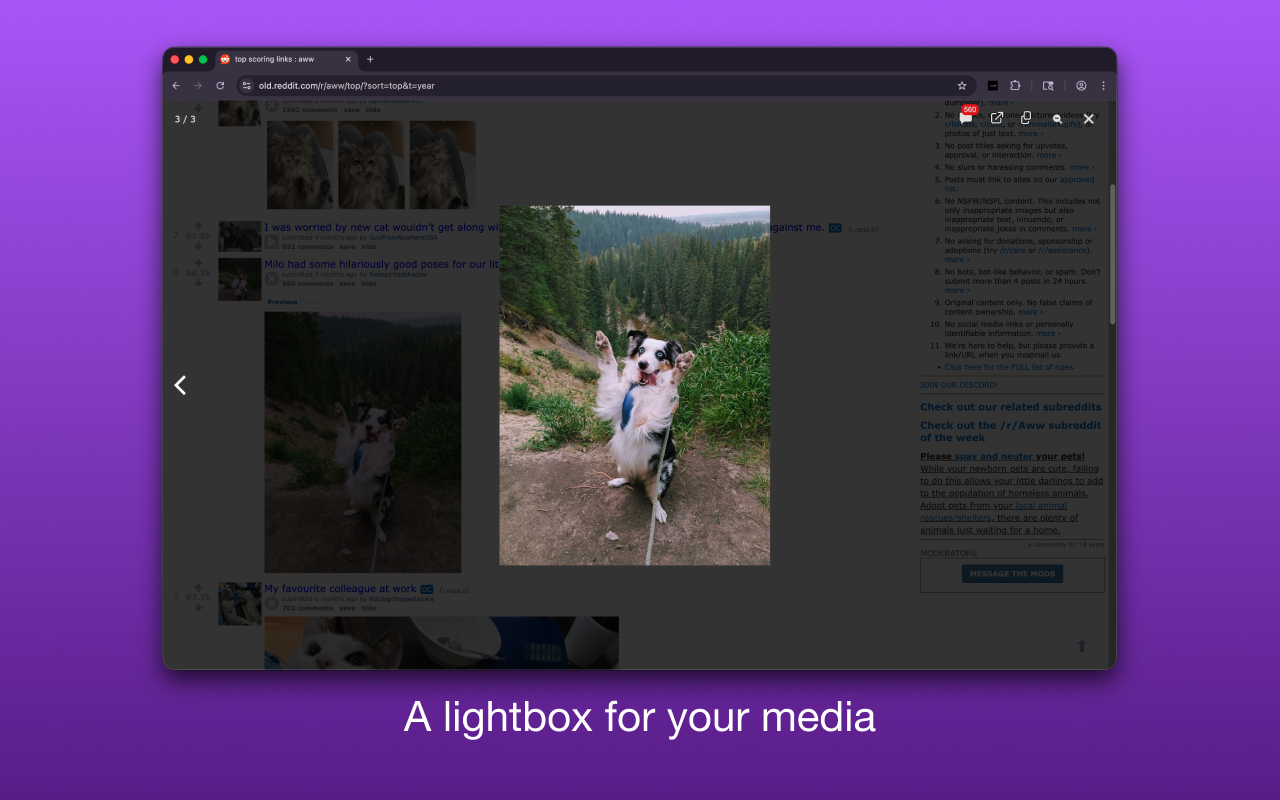Image resolution: width=1280 pixels, height=800 pixels.
Task: Open the 'Milo had some hilariously good poses' post
Action: click(382, 264)
